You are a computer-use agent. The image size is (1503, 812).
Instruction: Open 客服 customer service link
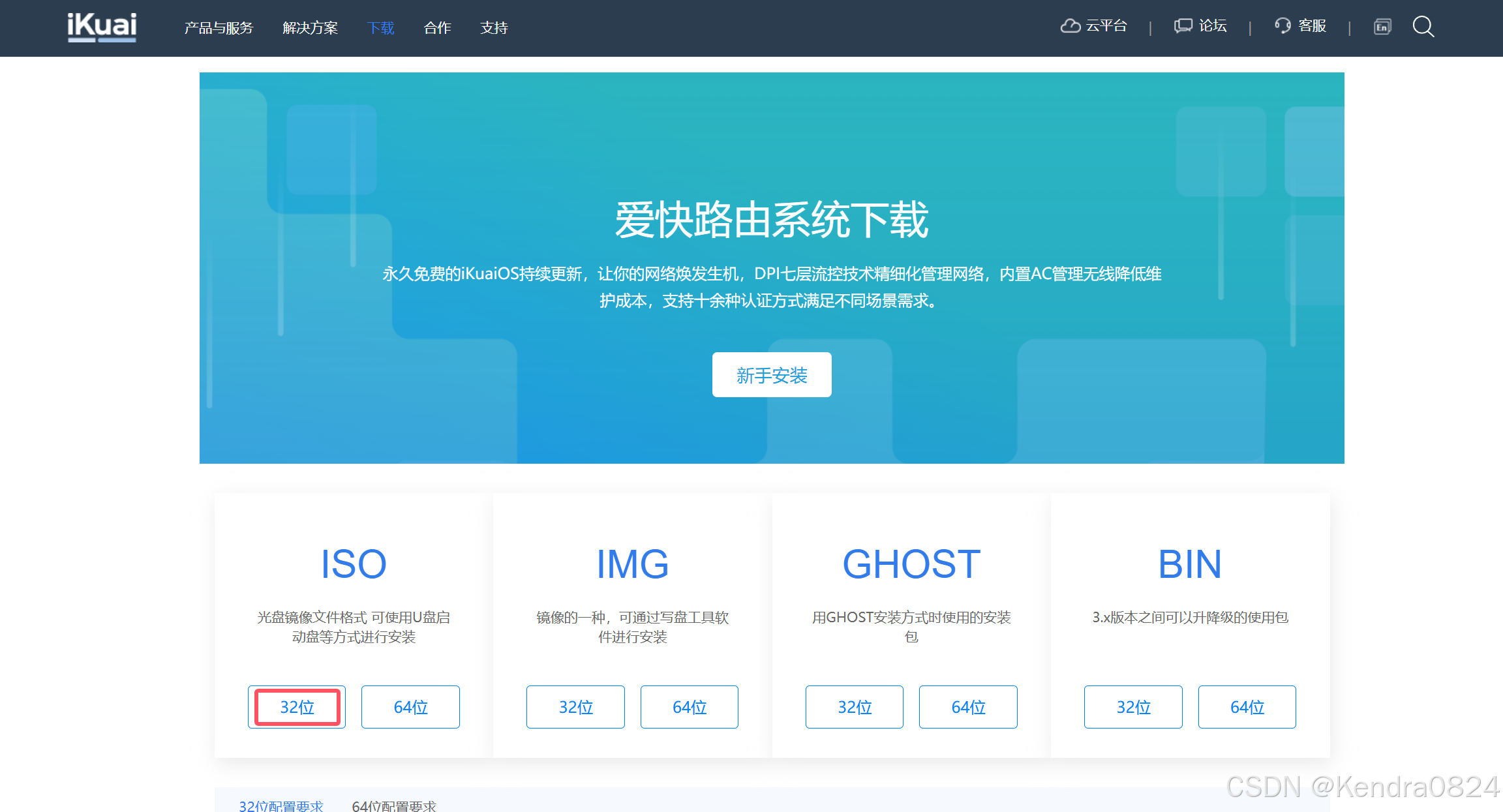point(1300,26)
